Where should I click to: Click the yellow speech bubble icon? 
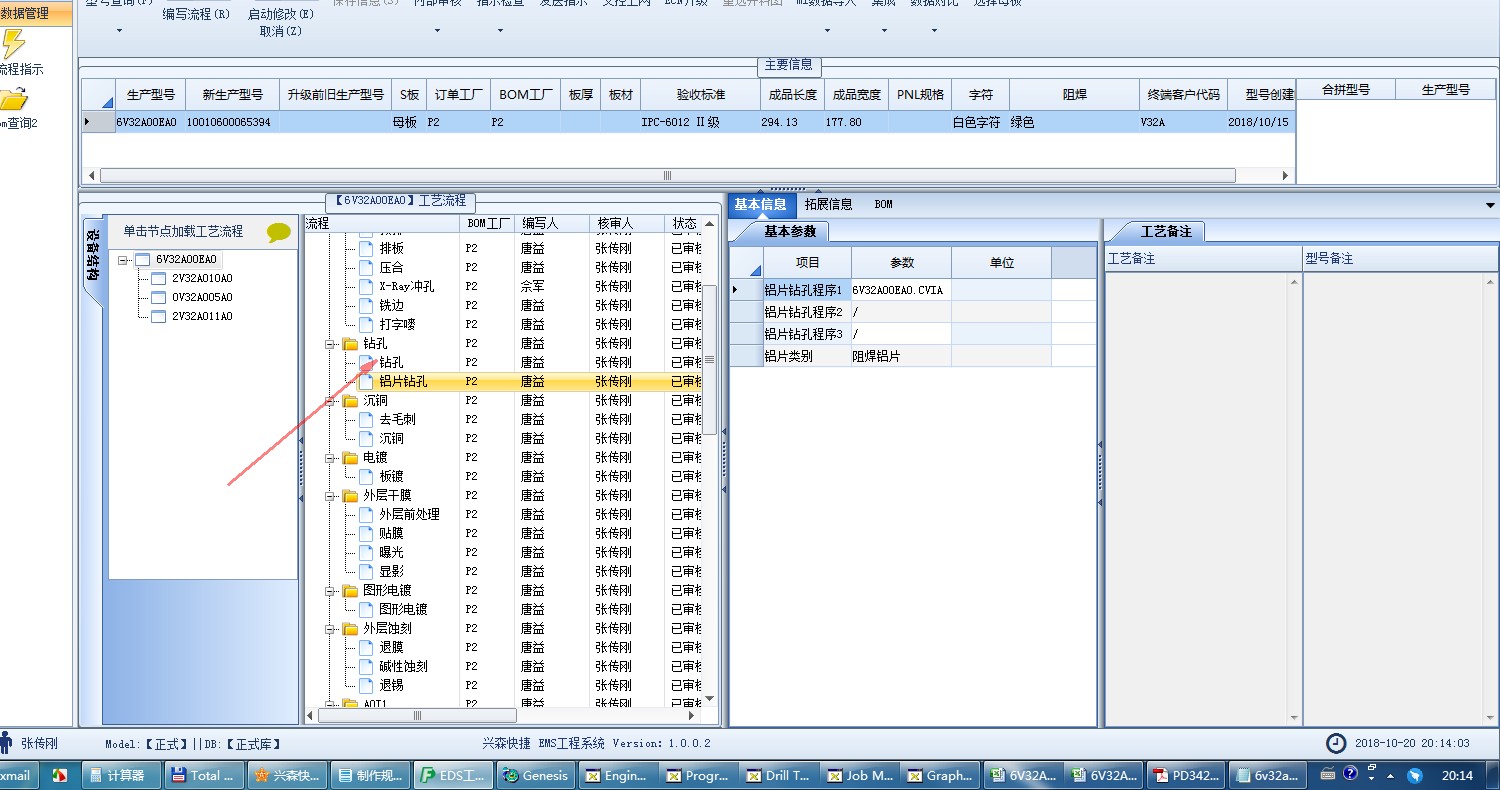pos(279,232)
